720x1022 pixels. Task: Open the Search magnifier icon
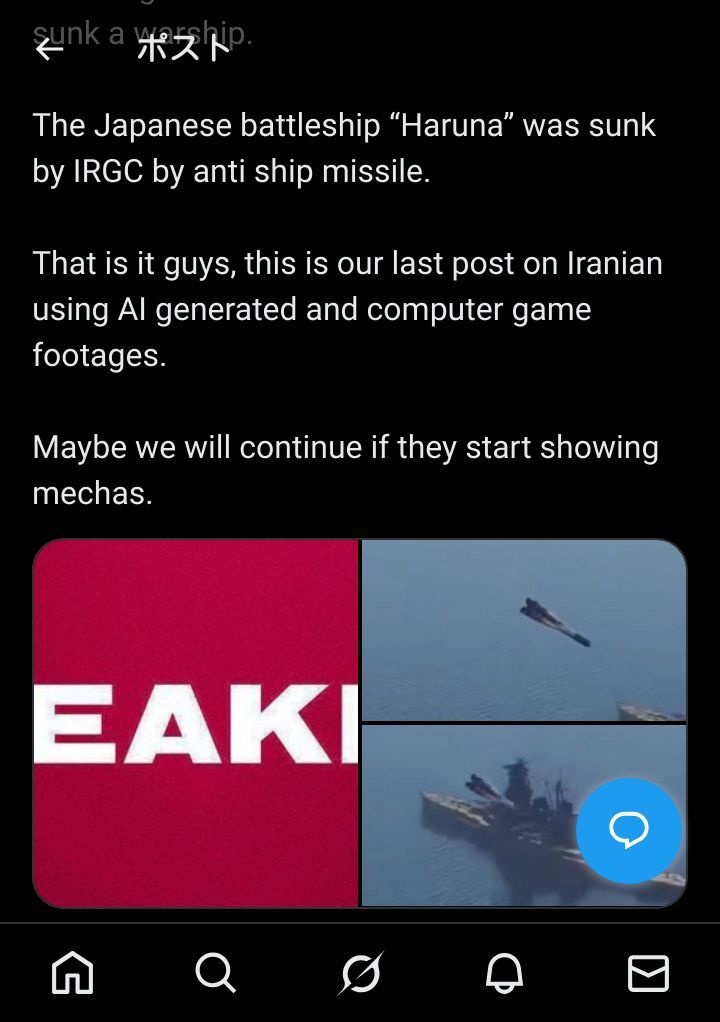(x=216, y=972)
